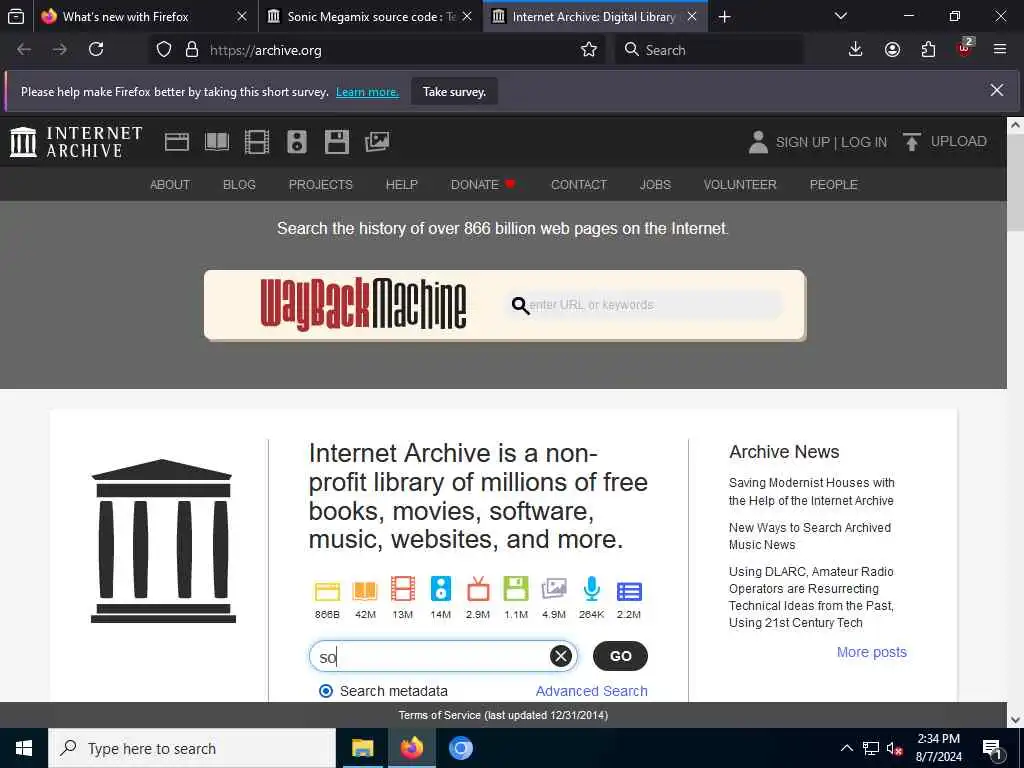Expand the list all tabs dropdown arrow
The height and width of the screenshot is (768, 1024).
(x=840, y=16)
